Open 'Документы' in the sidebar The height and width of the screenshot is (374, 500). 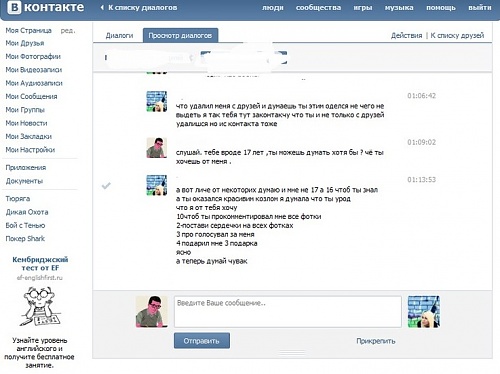[24, 181]
